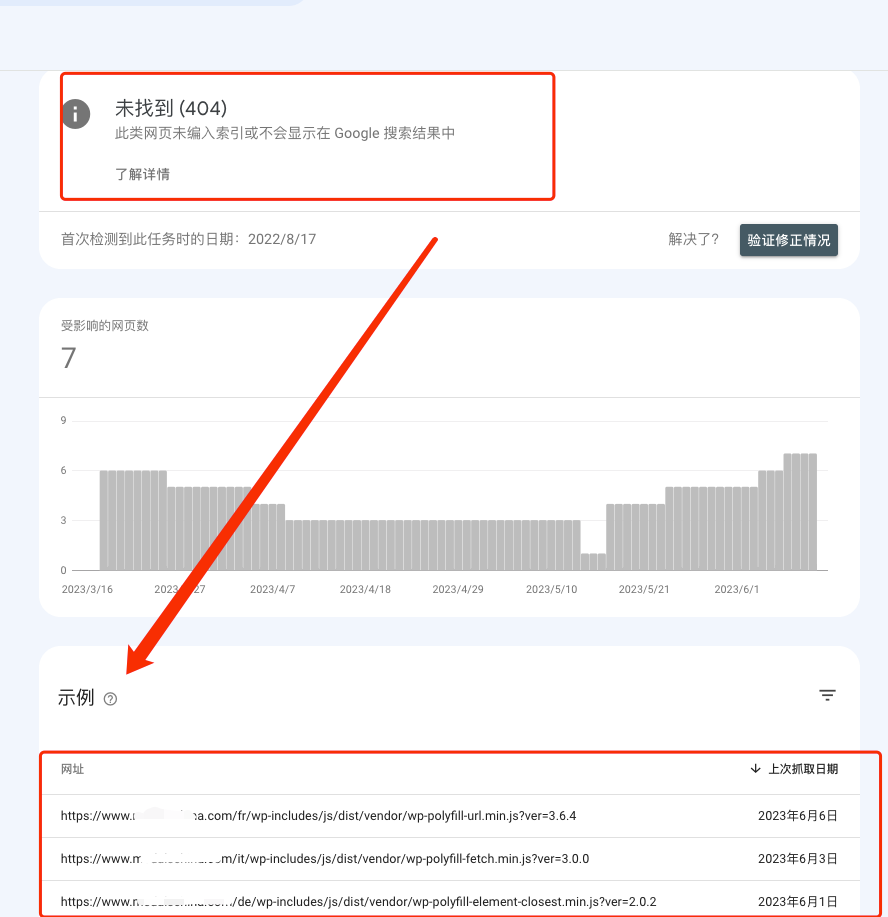Click the 示例 section heading
The image size is (888, 917).
click(76, 698)
